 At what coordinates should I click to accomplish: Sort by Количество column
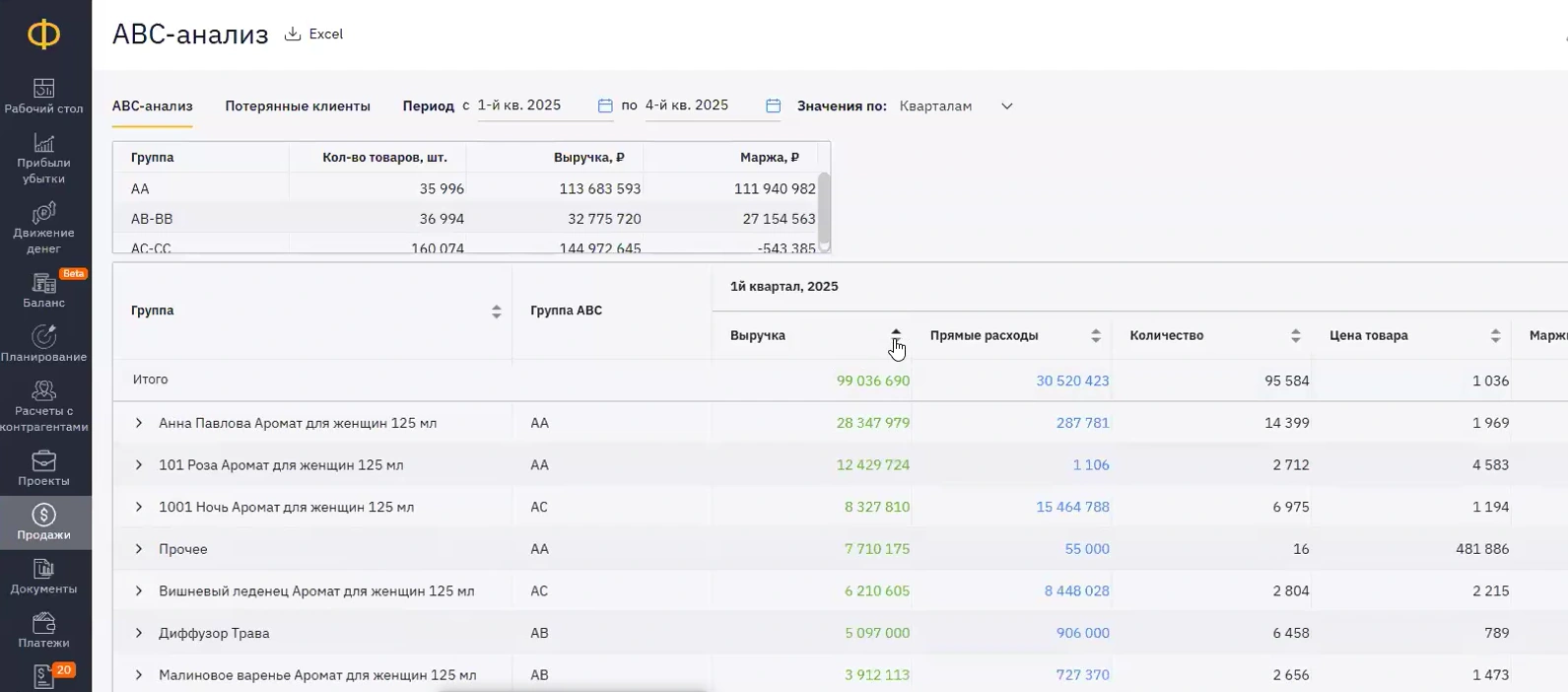tap(1295, 336)
